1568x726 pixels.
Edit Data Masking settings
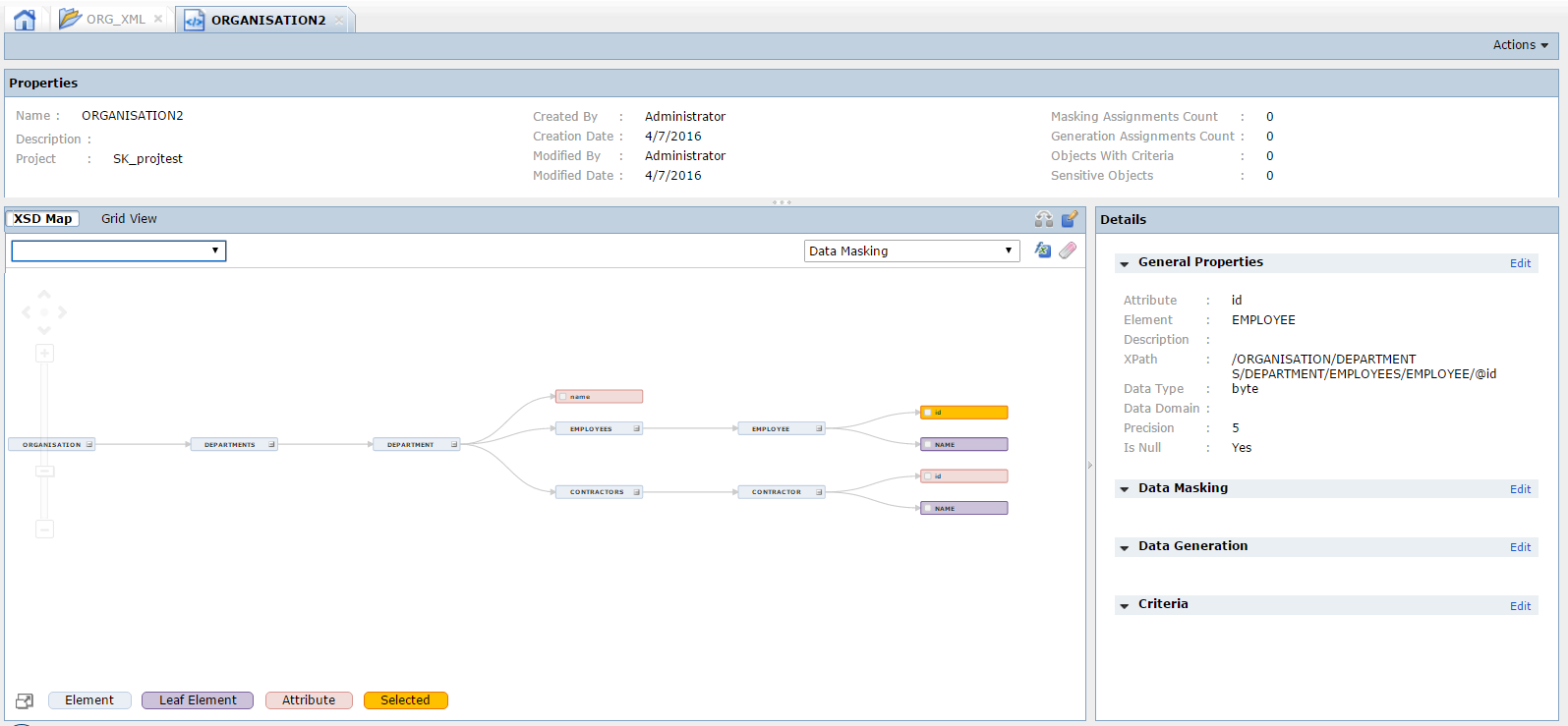(1520, 489)
